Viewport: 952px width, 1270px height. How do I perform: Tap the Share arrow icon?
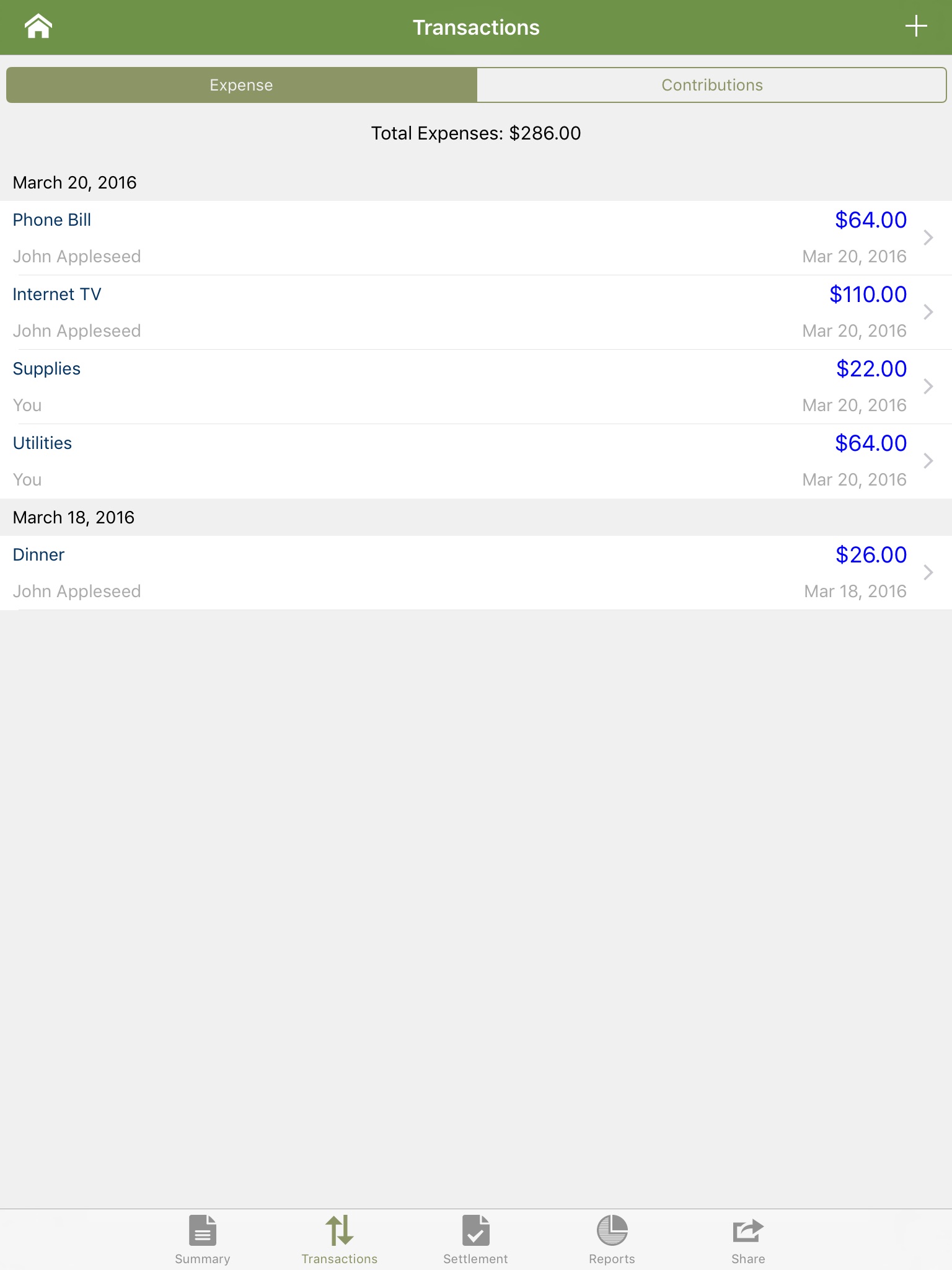point(748,1230)
